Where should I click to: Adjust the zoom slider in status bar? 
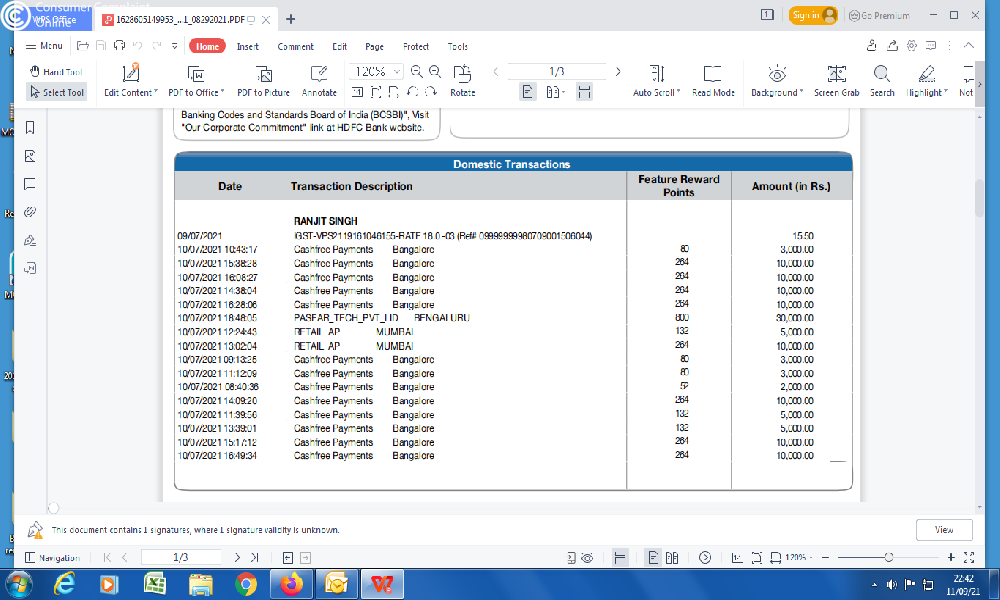888,557
